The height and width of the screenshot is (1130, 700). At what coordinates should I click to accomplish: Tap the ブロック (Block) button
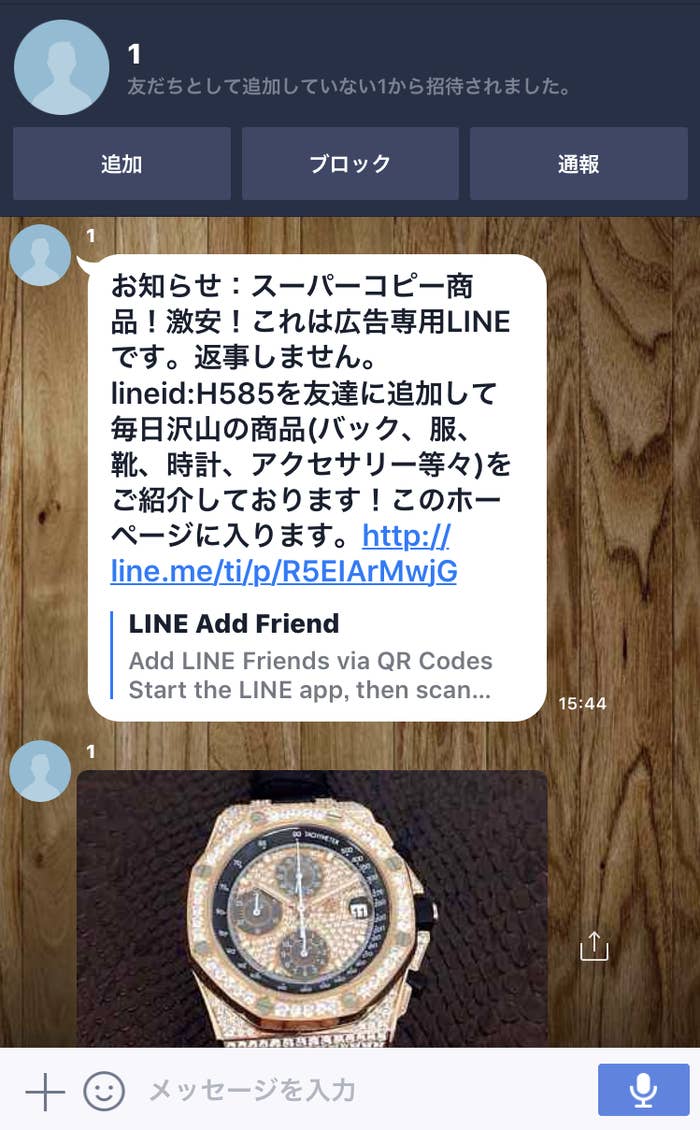350,164
